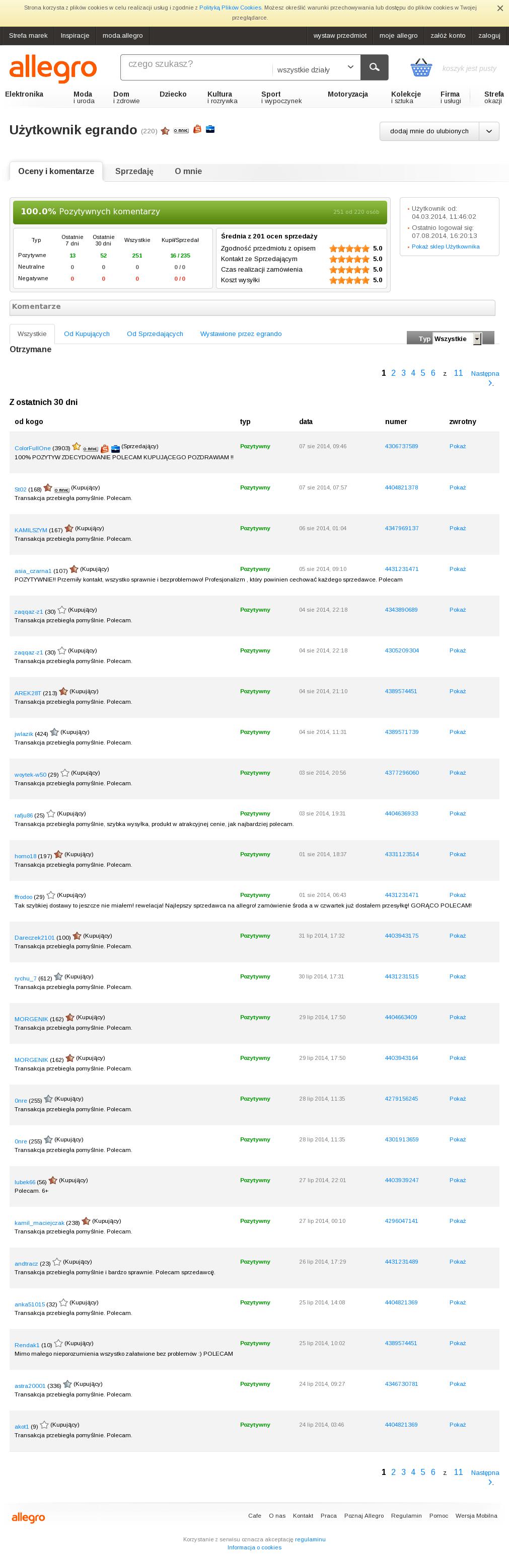Image resolution: width=509 pixels, height=1568 pixels.
Task: Click 'dodaj mnie do ulubionych' button
Action: click(429, 131)
